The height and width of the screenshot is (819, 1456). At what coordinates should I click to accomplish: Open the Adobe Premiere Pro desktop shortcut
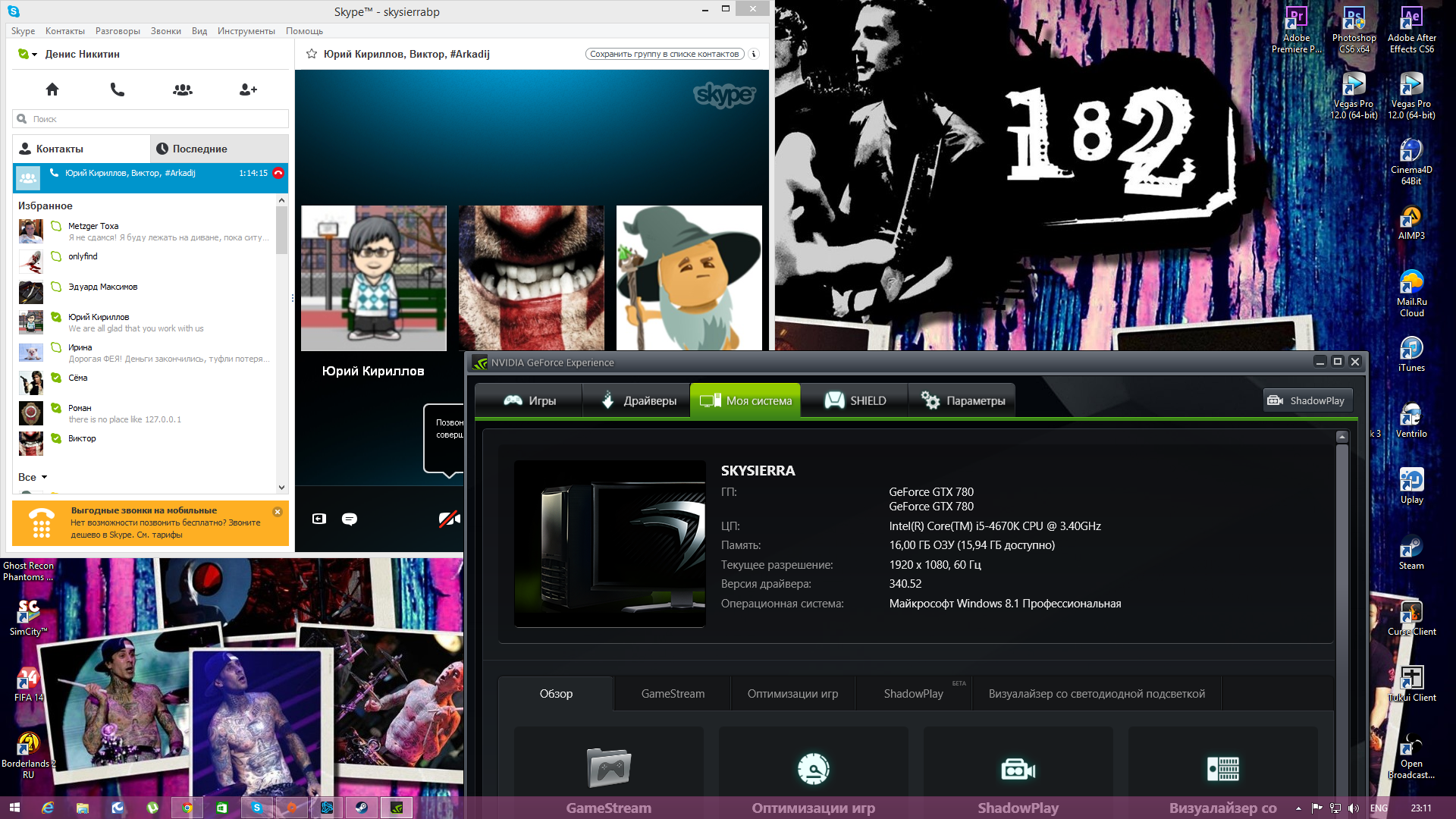coord(1296,30)
